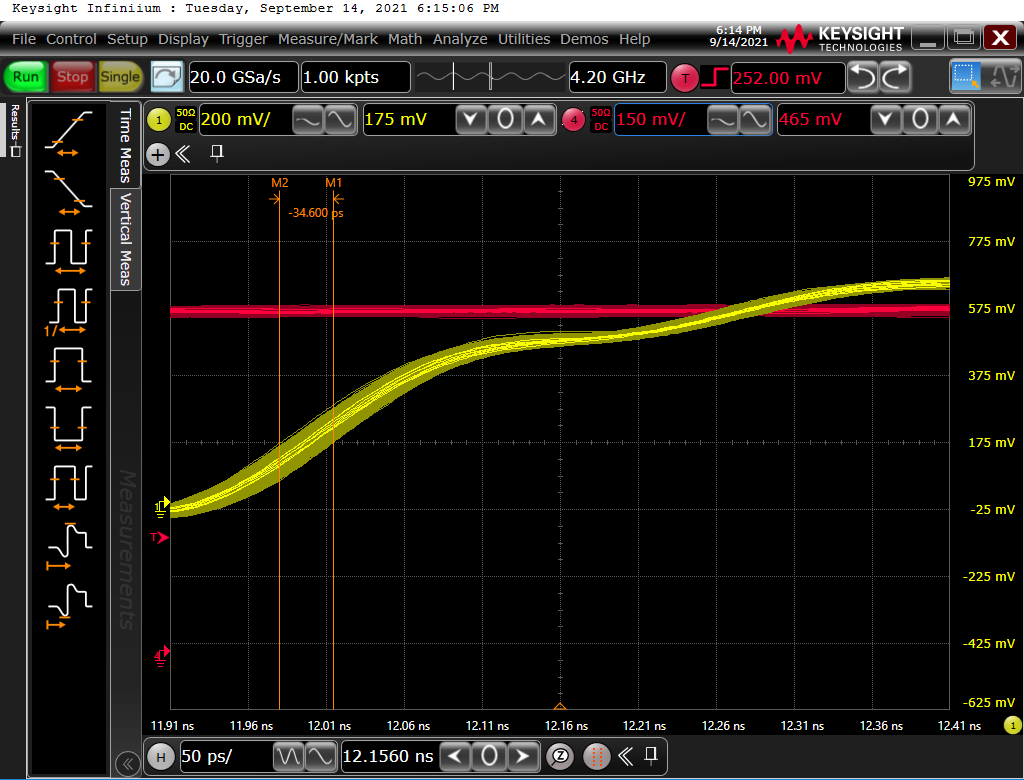1024x780 pixels.
Task: Increase channel 1 offset with up arrow
Action: (539, 120)
